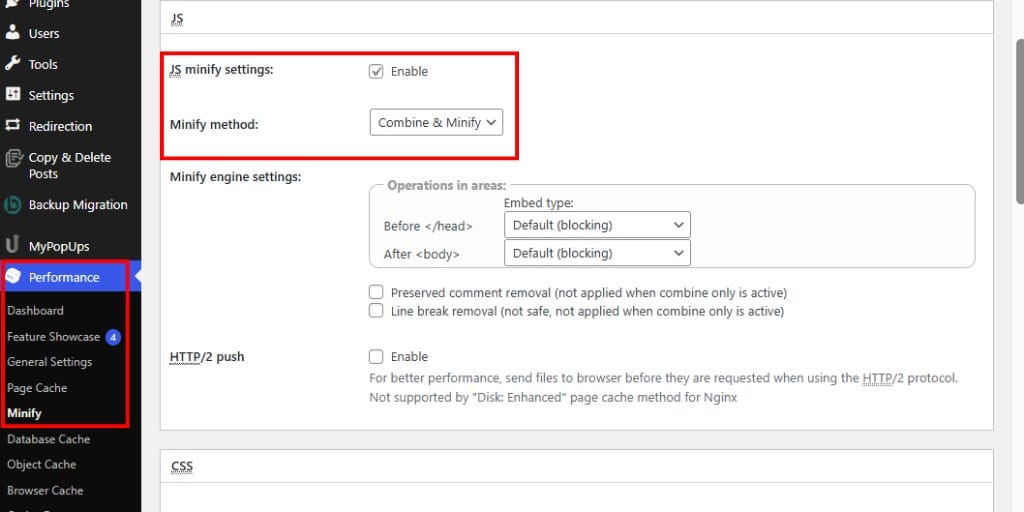Open Object Cache submenu link
Viewport: 1024px width, 512px height.
click(42, 465)
